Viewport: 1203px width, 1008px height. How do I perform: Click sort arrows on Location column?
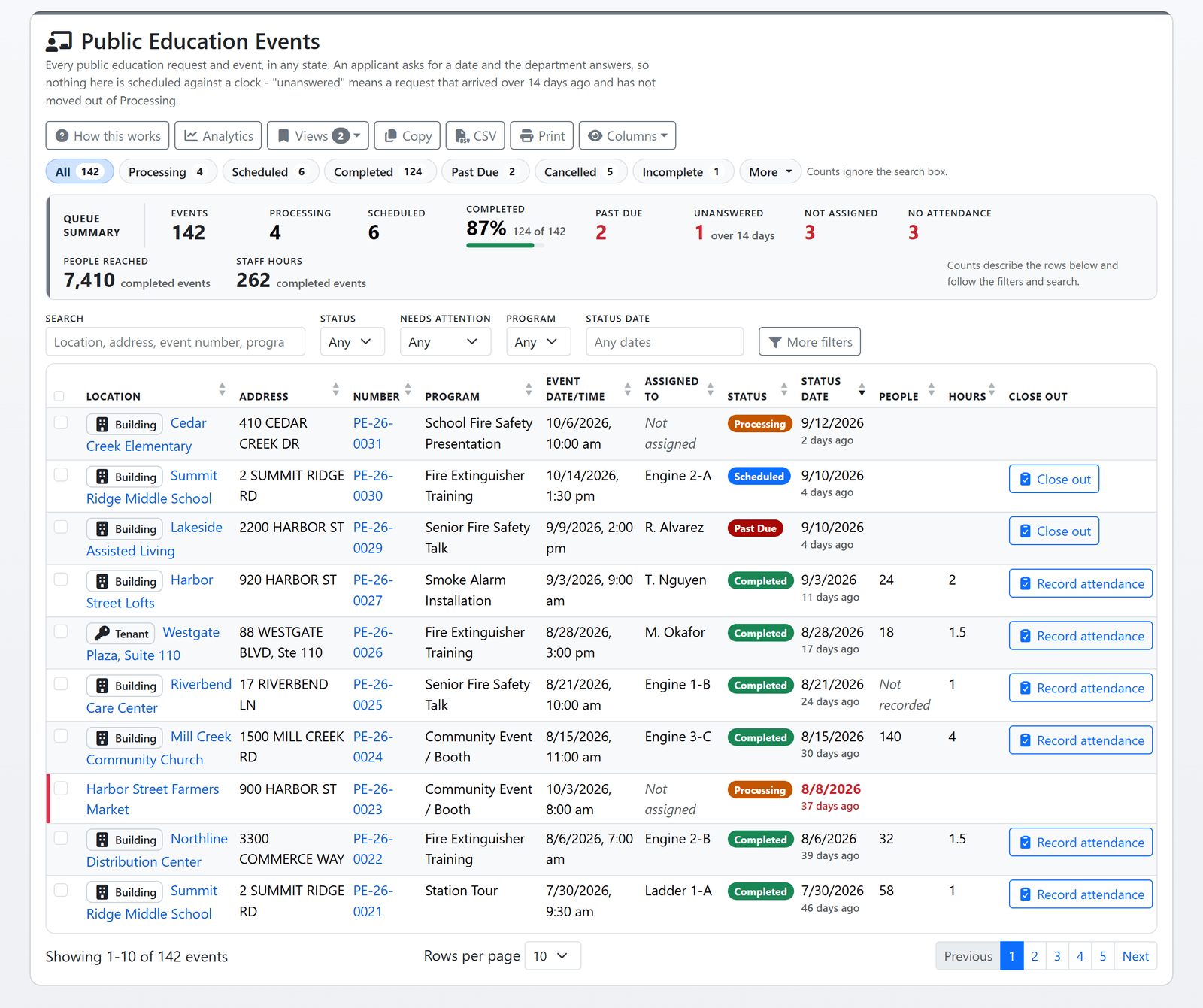[222, 389]
